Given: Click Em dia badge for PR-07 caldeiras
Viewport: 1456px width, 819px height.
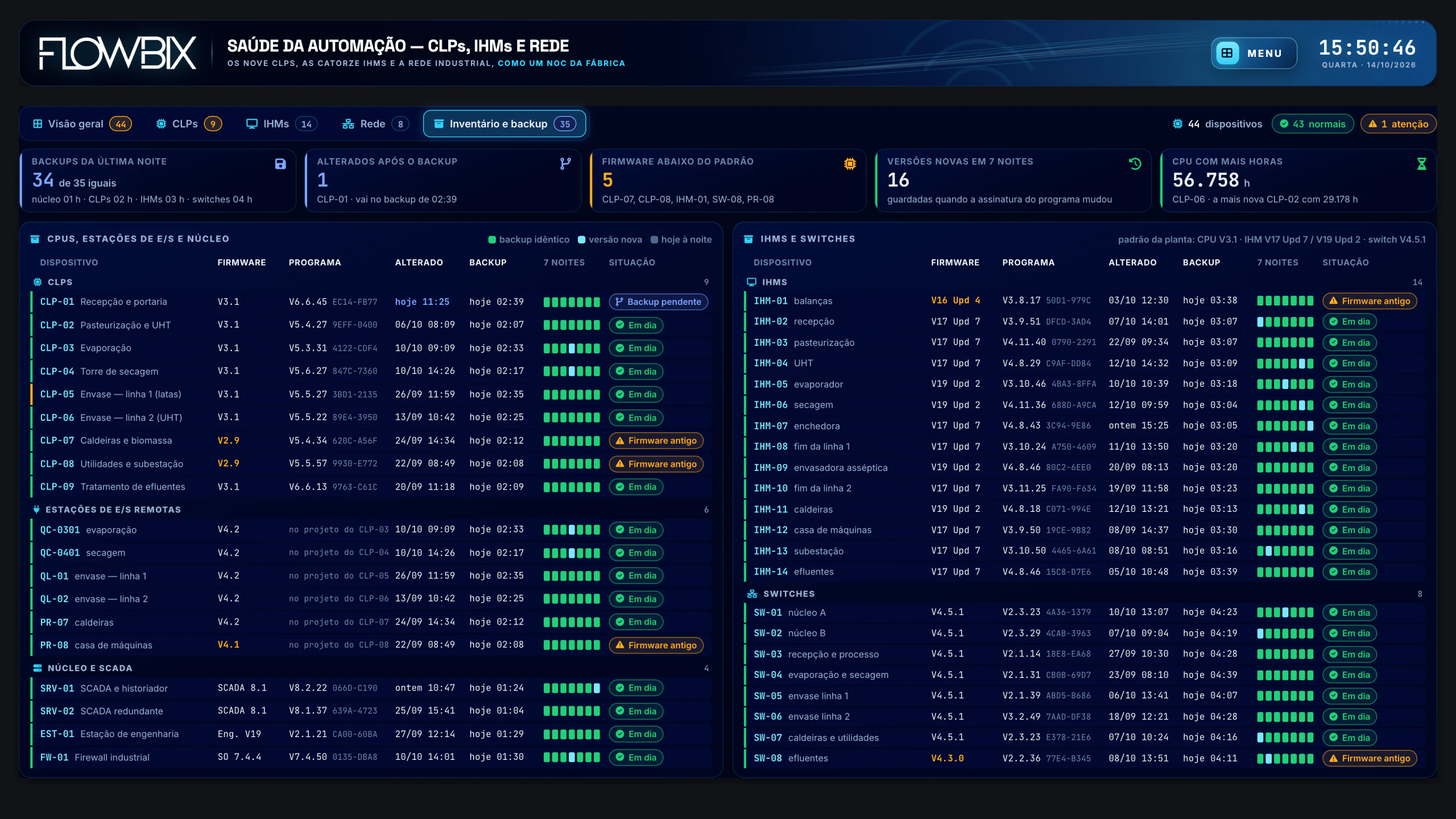Looking at the screenshot, I should [x=636, y=622].
